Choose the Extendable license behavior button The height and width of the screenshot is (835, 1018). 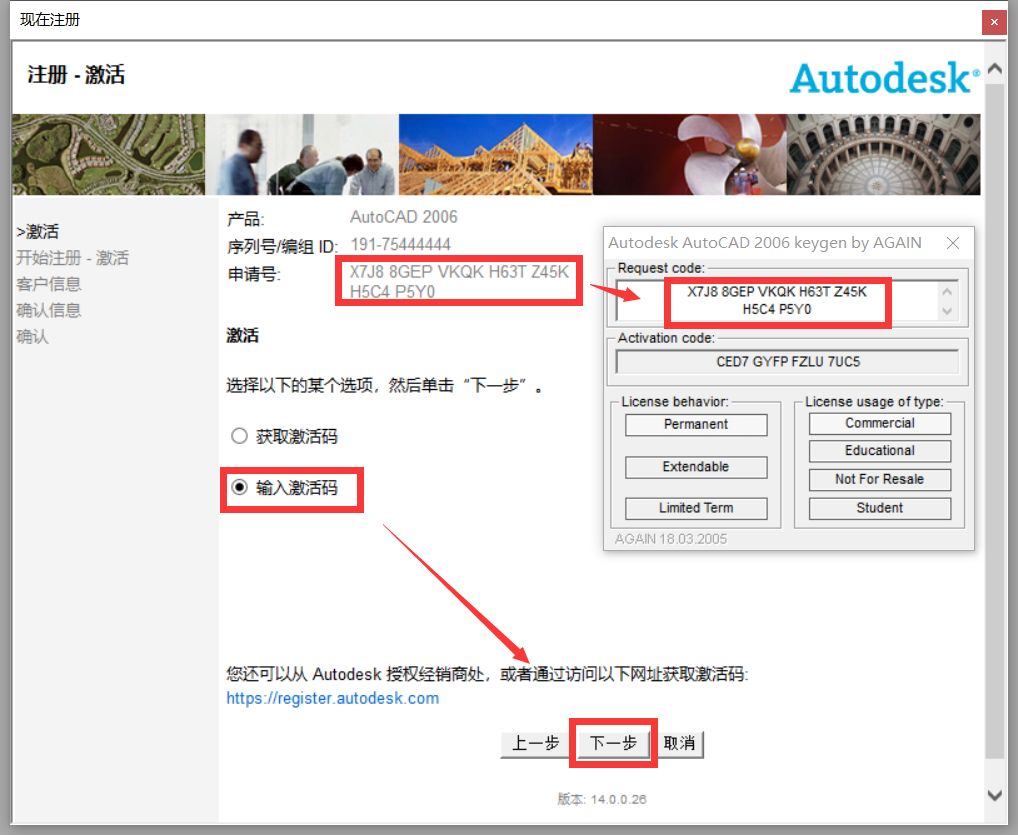click(696, 467)
